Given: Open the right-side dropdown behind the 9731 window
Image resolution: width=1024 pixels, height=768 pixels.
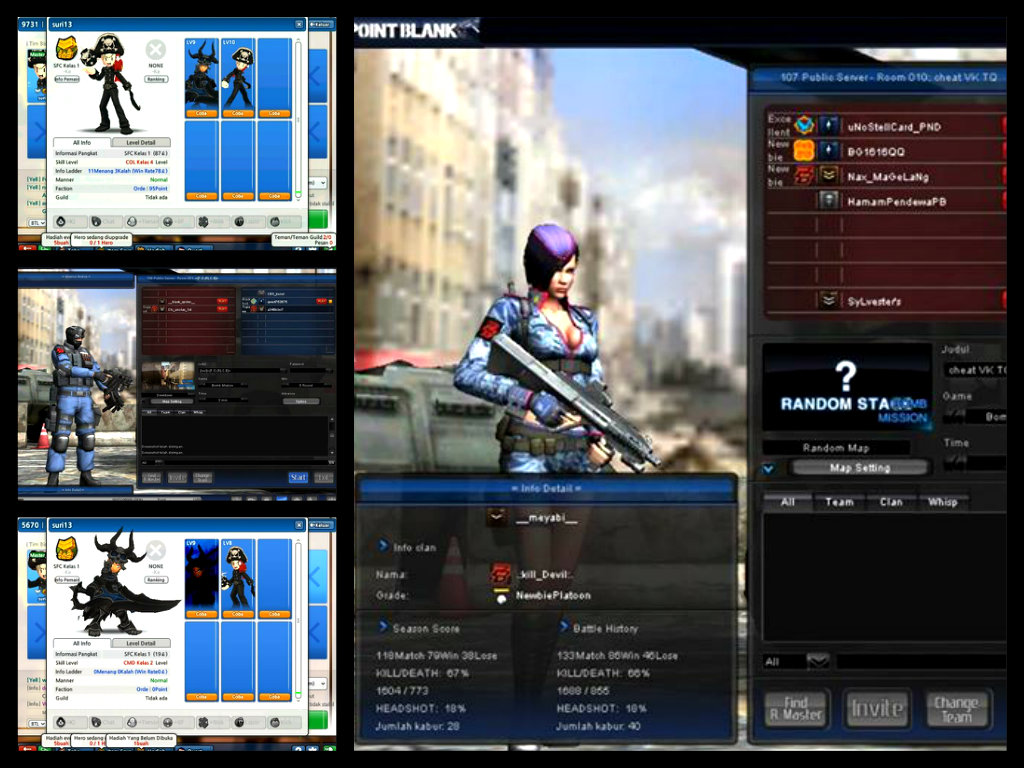Looking at the screenshot, I should tap(318, 184).
